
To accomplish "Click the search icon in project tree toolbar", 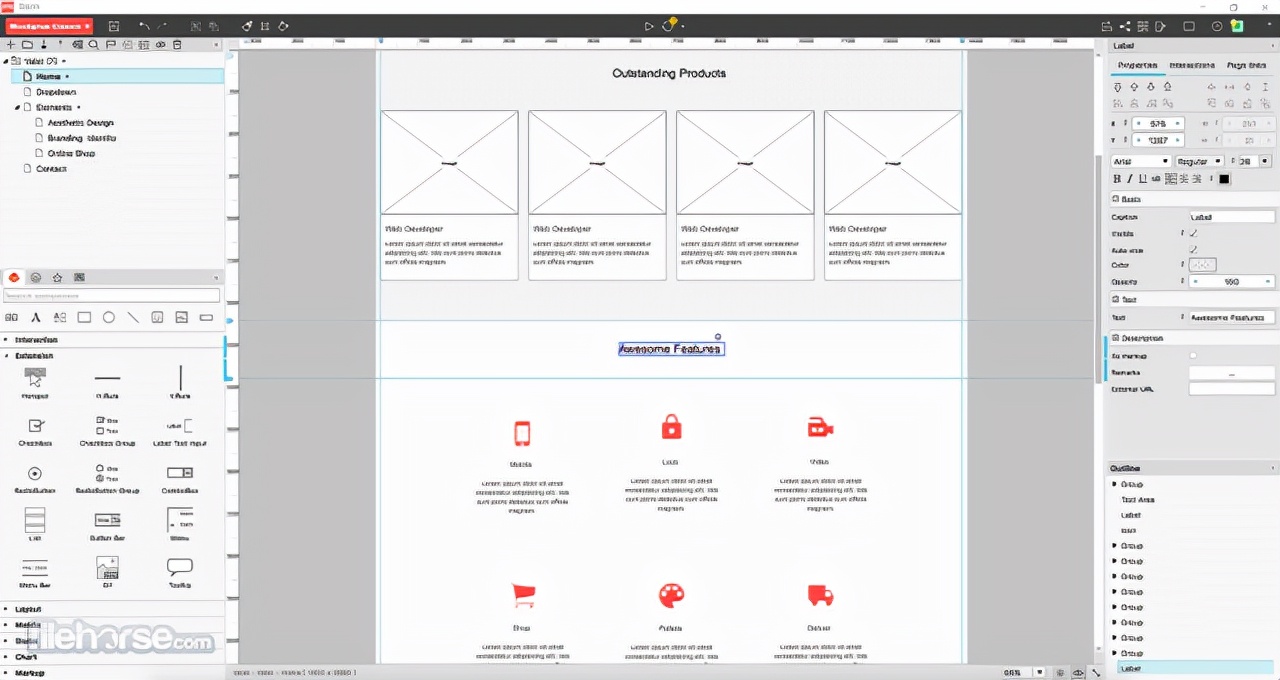I will pyautogui.click(x=93, y=45).
